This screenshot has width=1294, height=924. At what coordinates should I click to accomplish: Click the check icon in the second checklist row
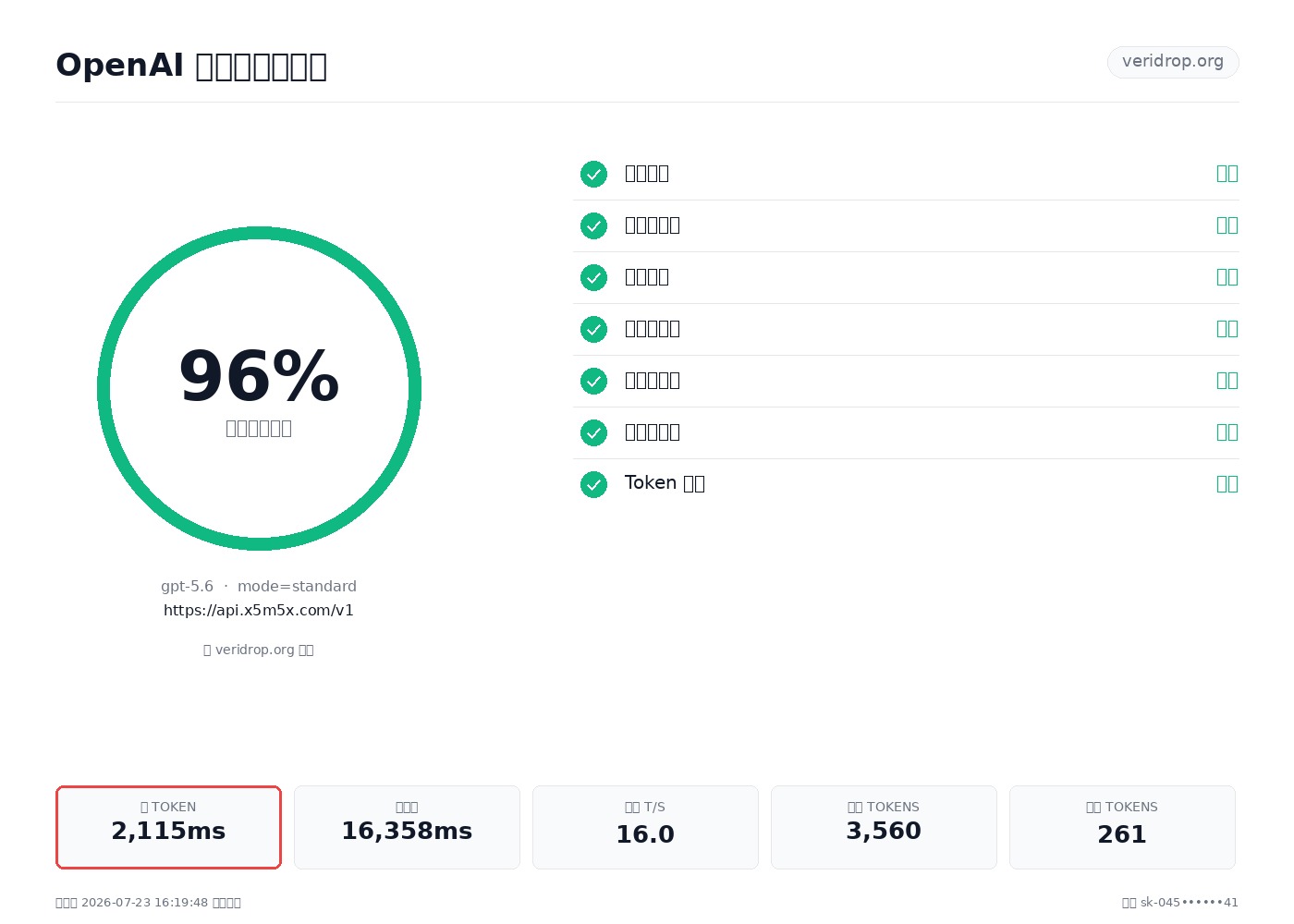pos(593,225)
